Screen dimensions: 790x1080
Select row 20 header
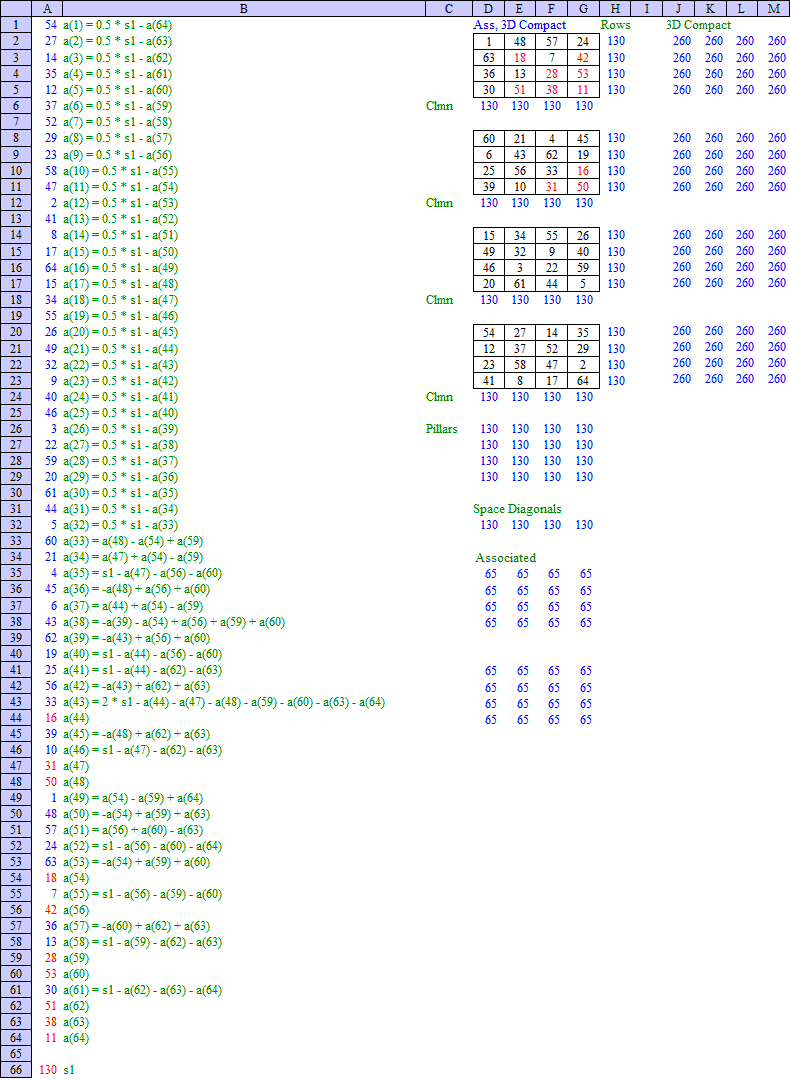(x=16, y=332)
